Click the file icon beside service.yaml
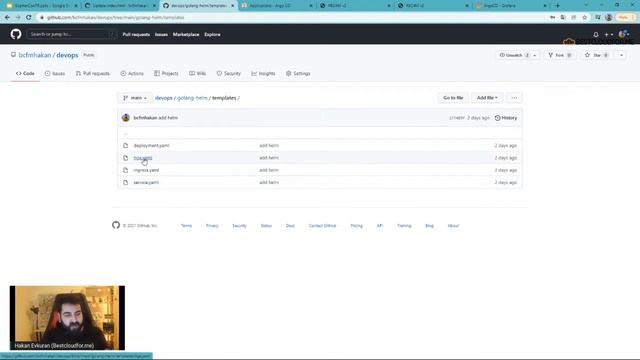 point(126,182)
